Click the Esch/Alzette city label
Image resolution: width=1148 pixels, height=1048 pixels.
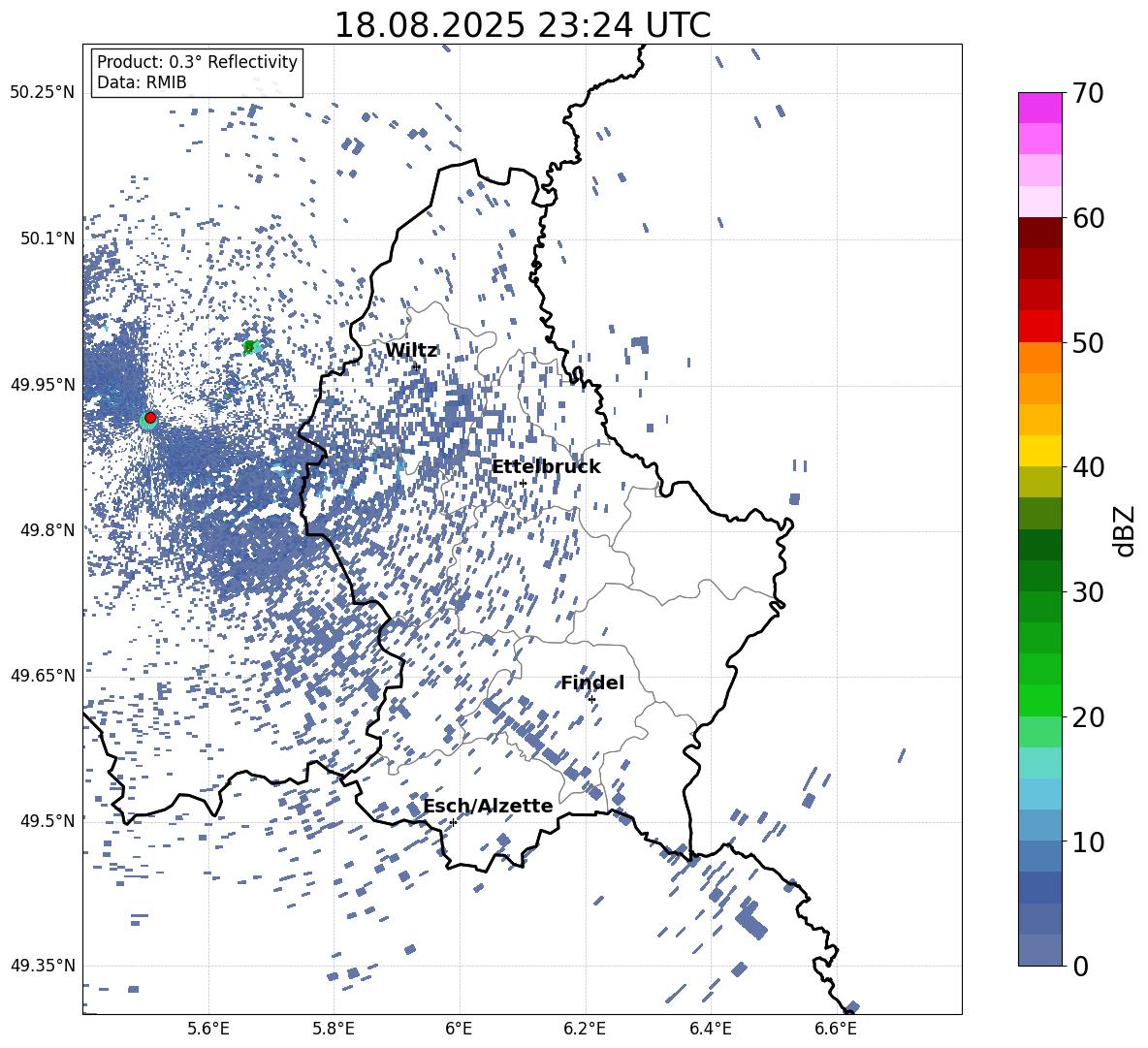click(488, 806)
